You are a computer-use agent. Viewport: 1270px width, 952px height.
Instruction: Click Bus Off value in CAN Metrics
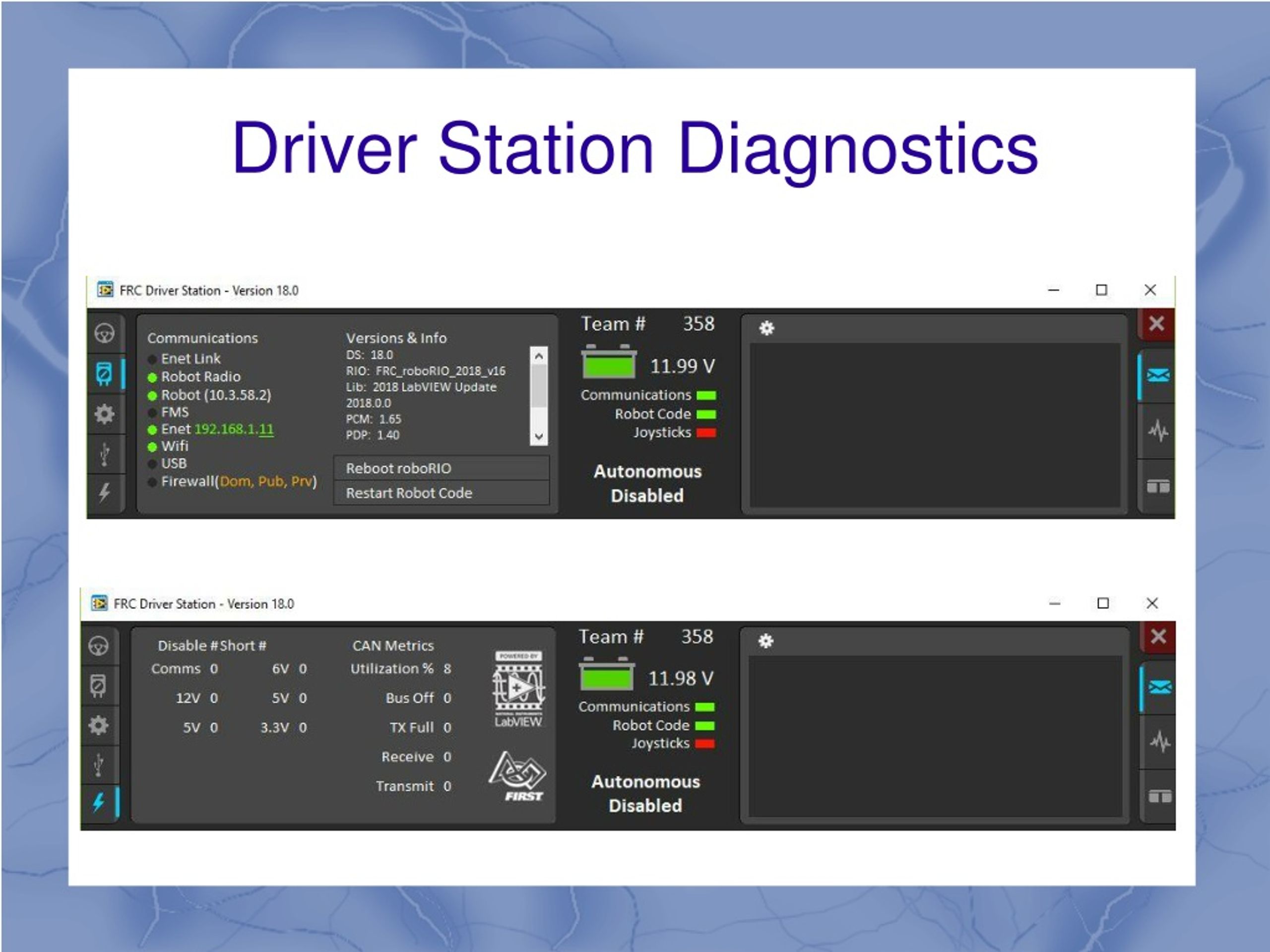(x=447, y=698)
